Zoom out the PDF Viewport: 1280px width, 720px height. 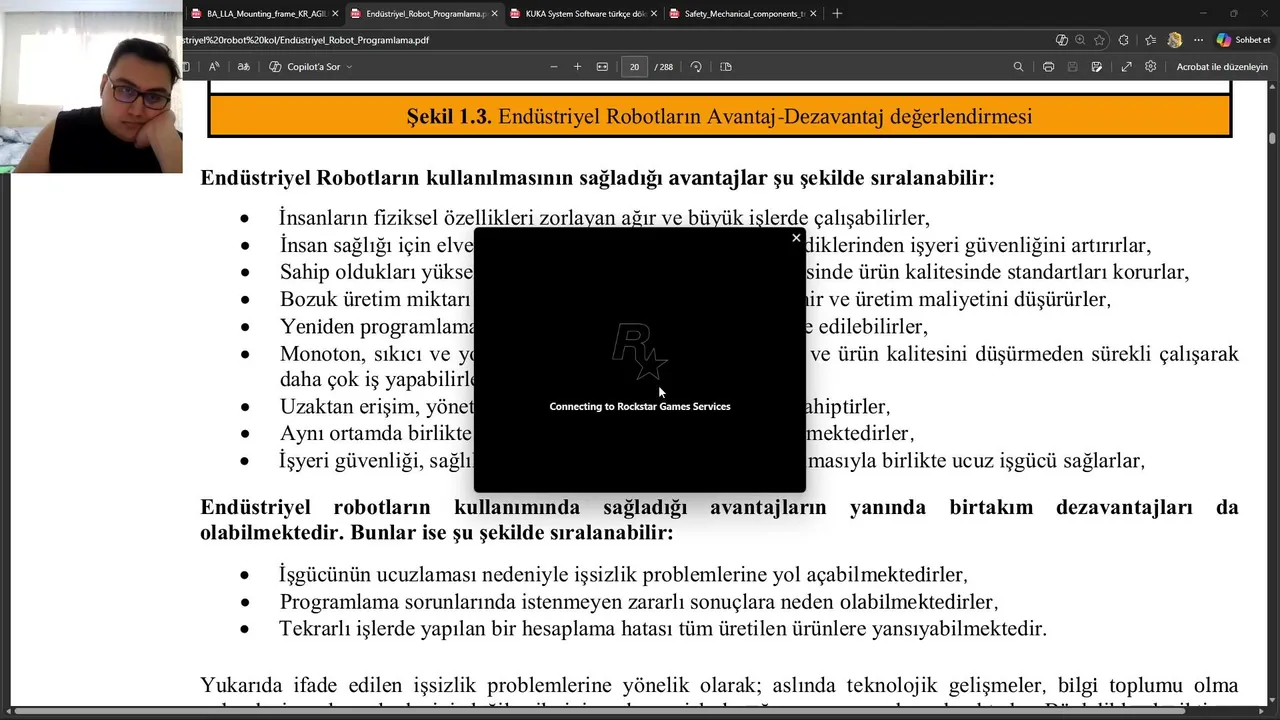pyautogui.click(x=554, y=67)
